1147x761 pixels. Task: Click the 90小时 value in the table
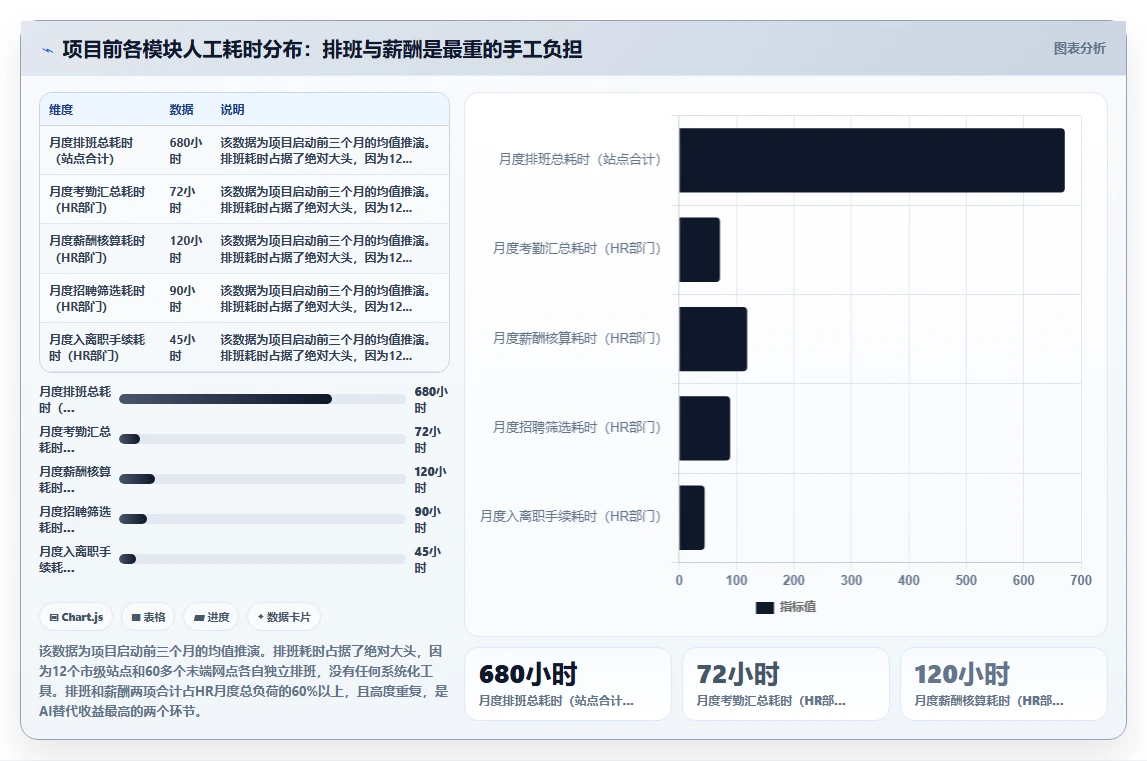point(183,299)
